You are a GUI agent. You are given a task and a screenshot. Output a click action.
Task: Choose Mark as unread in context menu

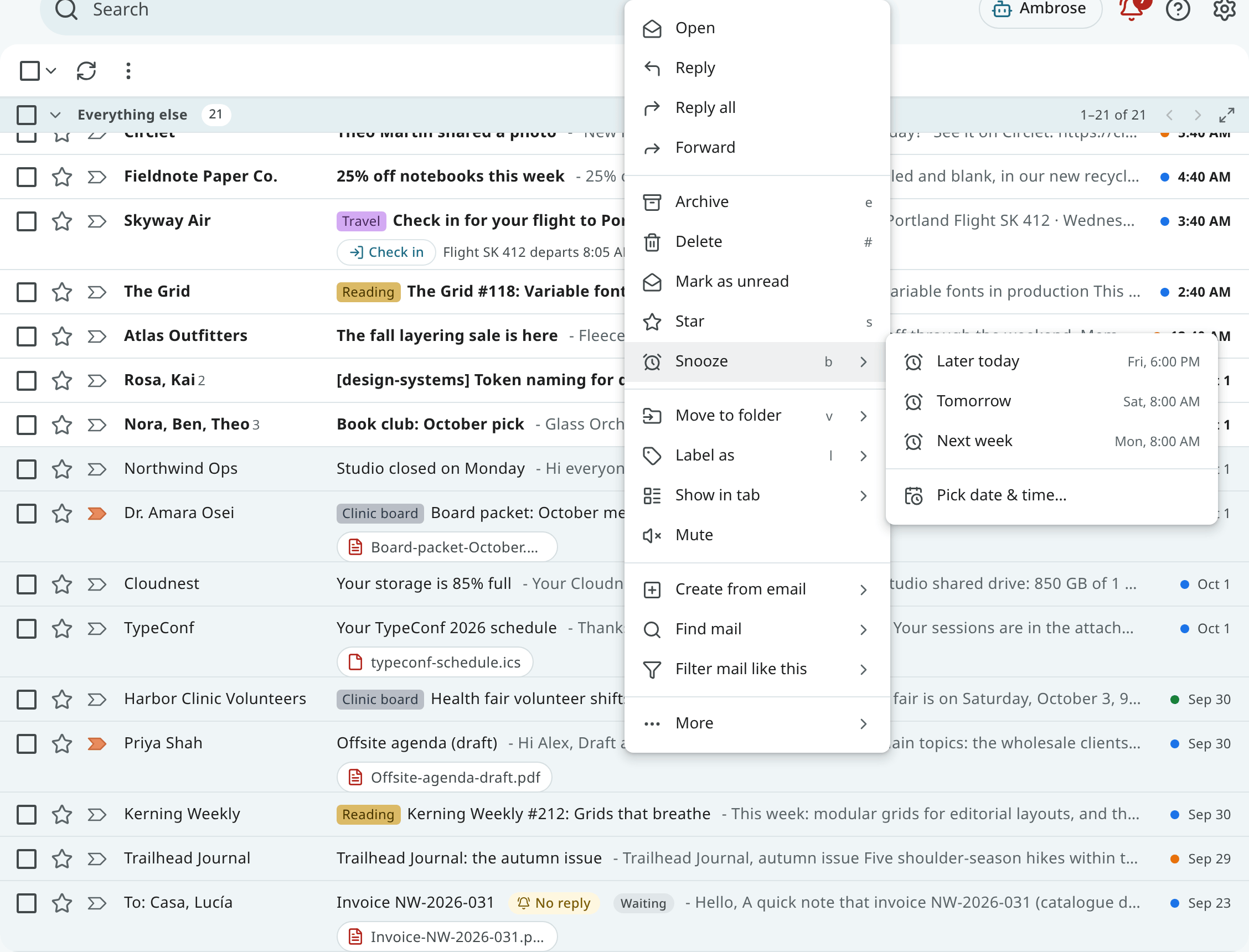(756, 282)
